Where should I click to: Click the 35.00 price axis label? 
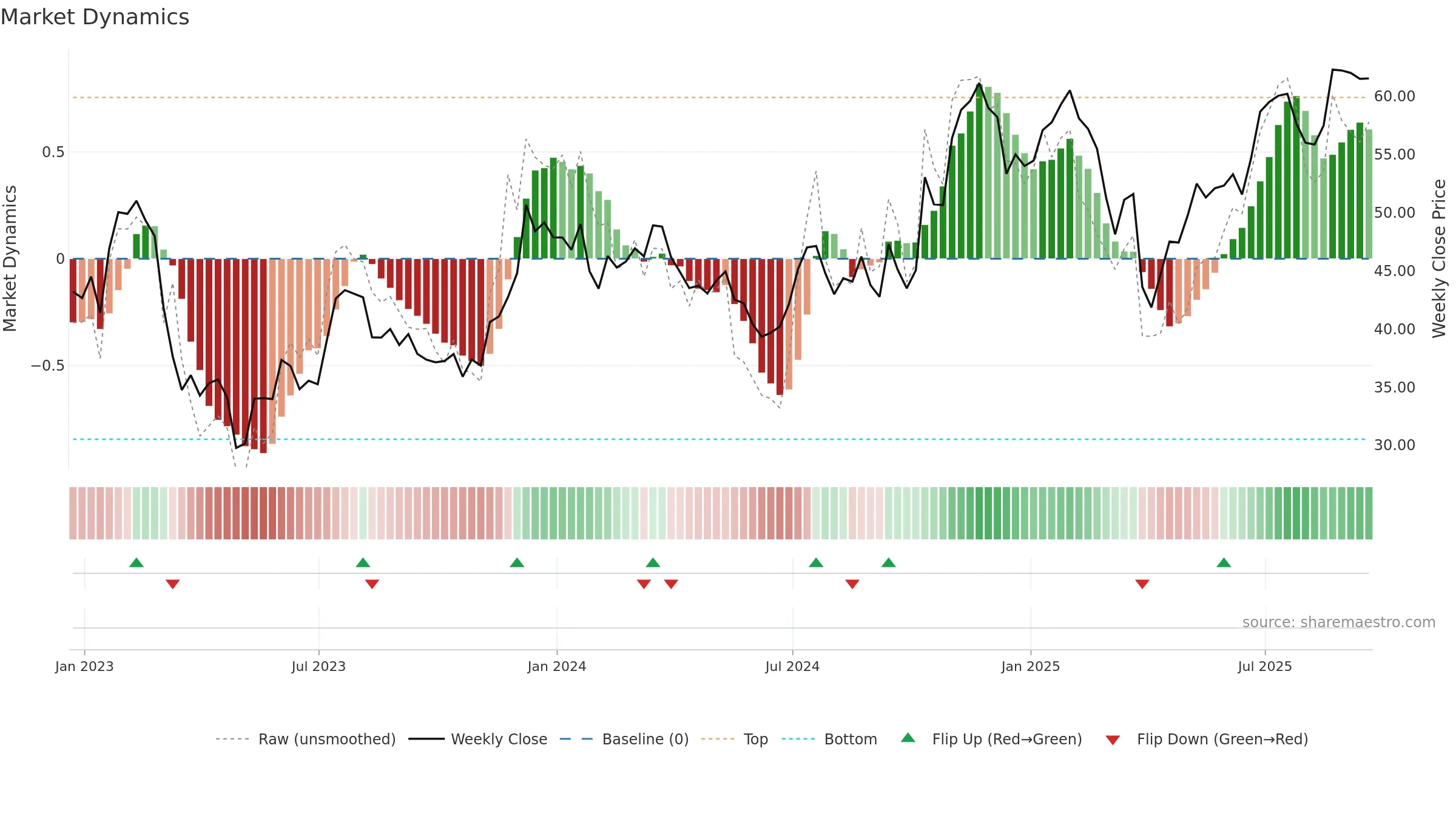point(1395,387)
